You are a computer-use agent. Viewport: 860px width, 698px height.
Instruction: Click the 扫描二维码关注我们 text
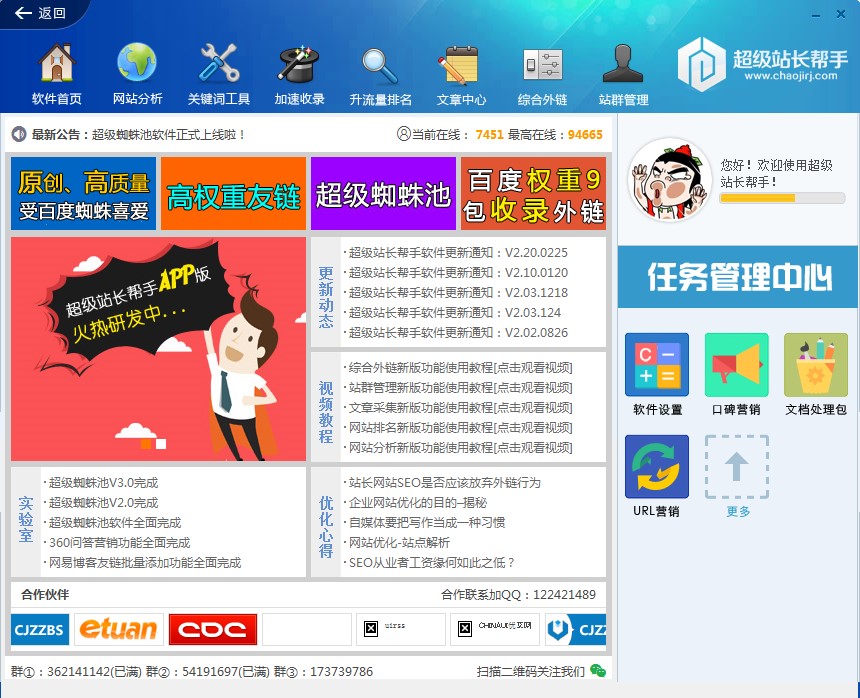point(530,671)
